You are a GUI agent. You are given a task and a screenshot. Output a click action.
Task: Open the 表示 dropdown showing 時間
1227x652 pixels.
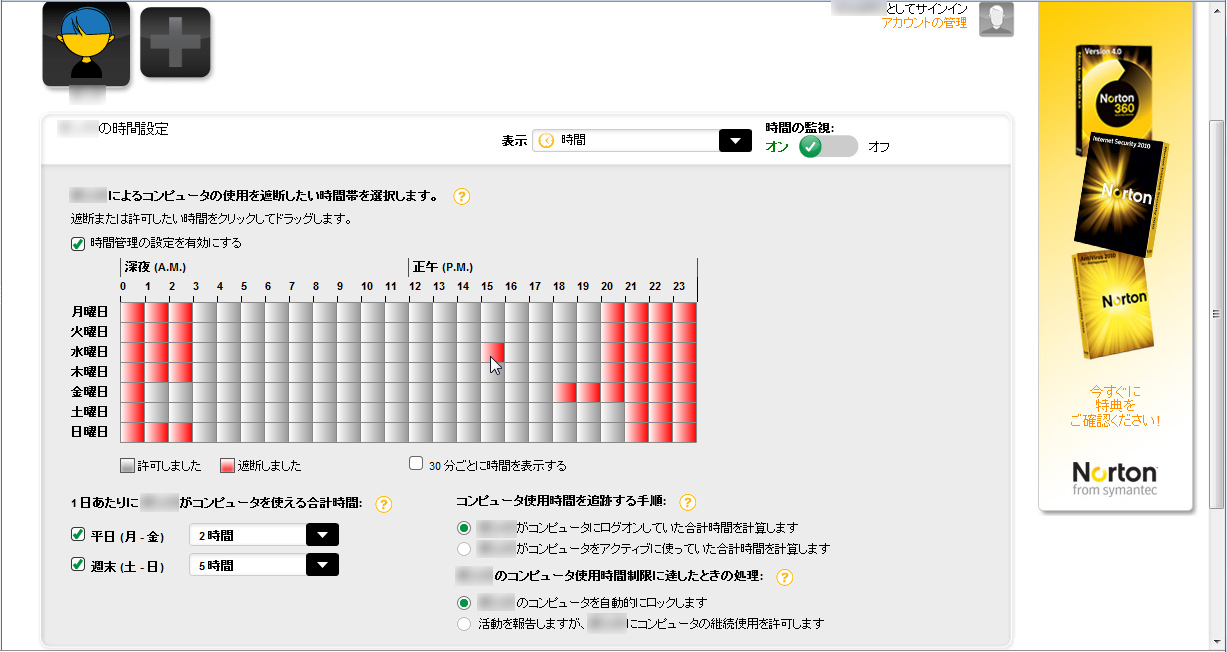[735, 141]
